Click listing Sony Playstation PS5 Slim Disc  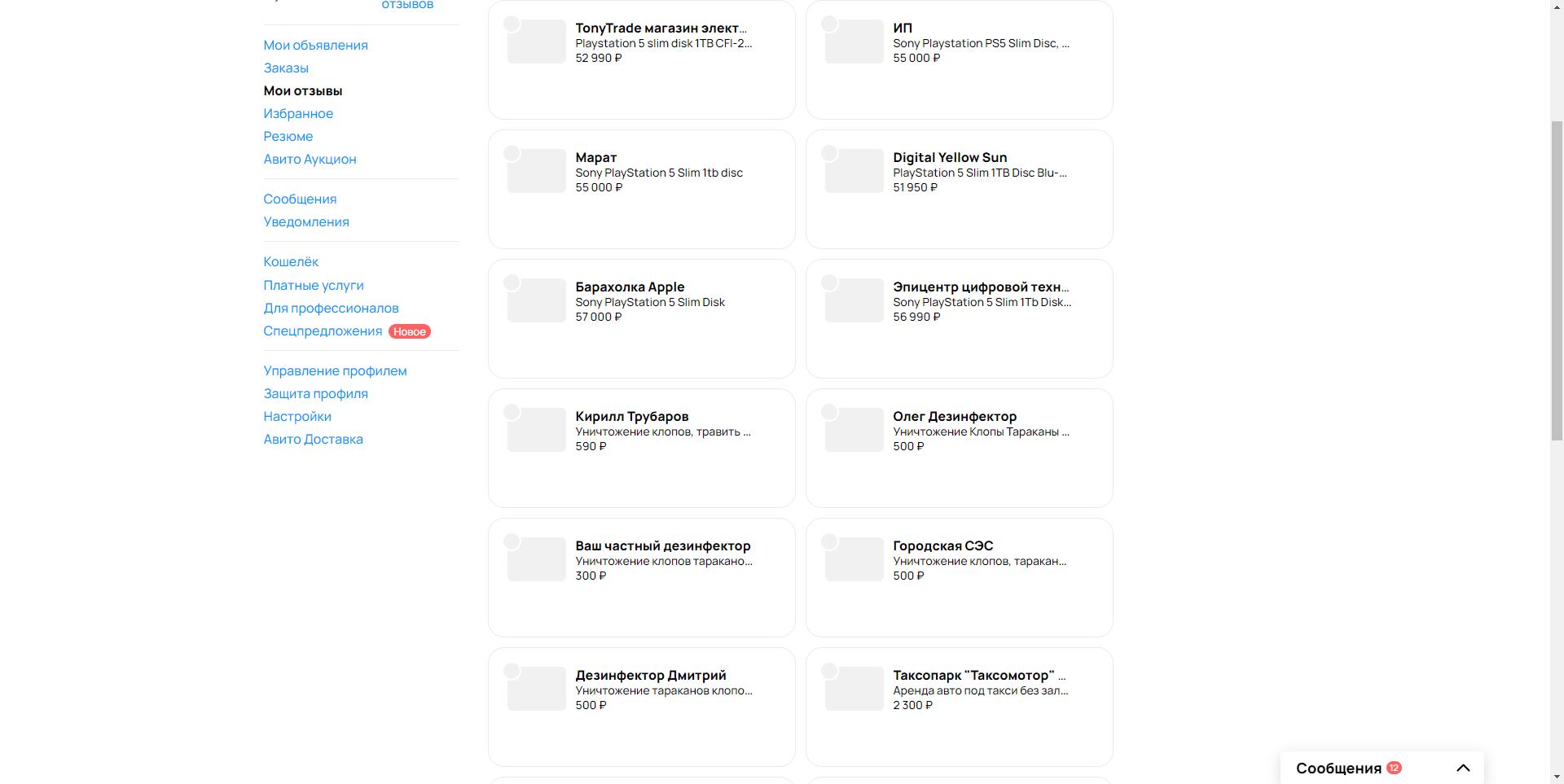(x=981, y=44)
